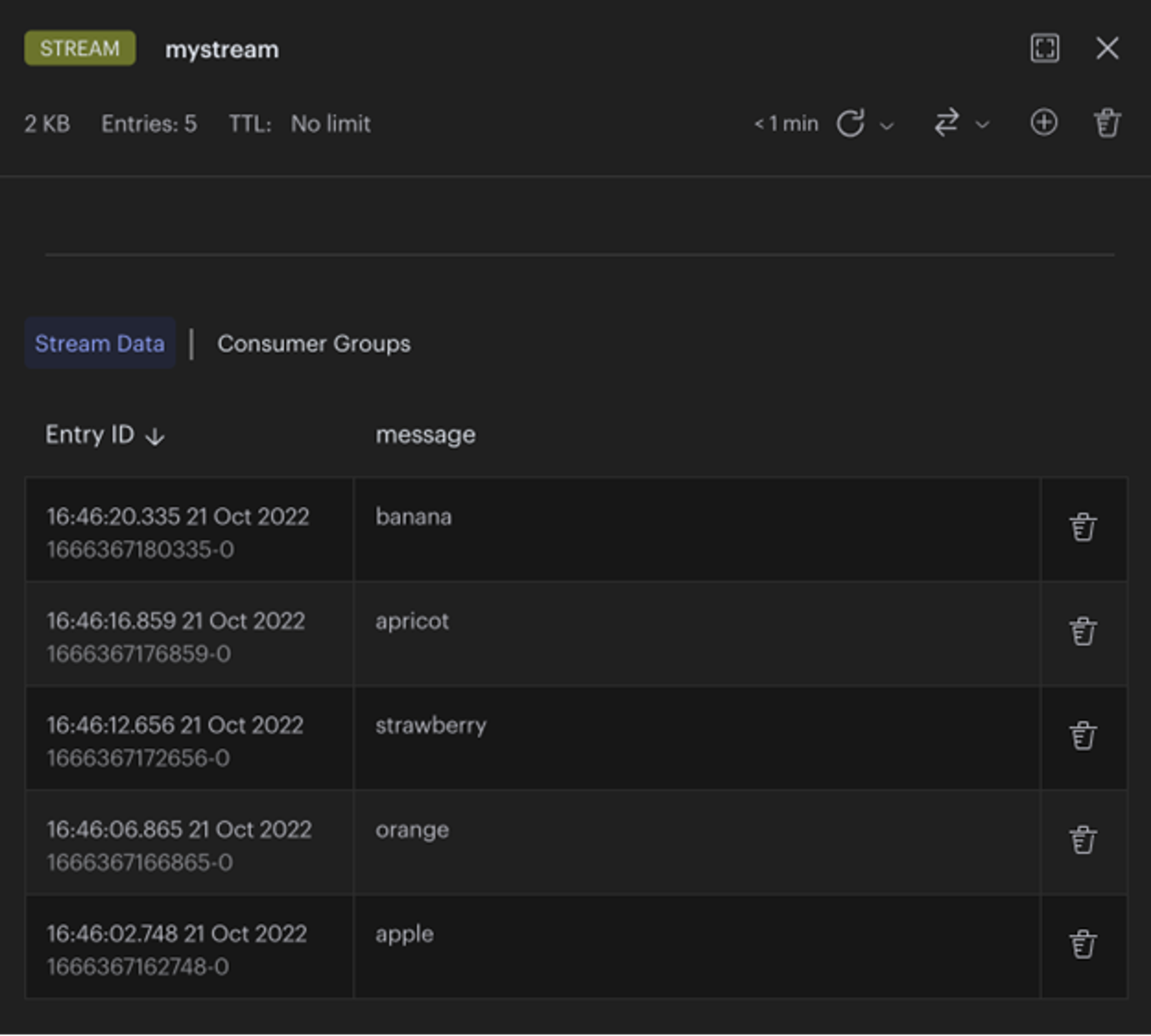This screenshot has height=1036, width=1151.
Task: Click the message column header
Action: click(x=425, y=435)
